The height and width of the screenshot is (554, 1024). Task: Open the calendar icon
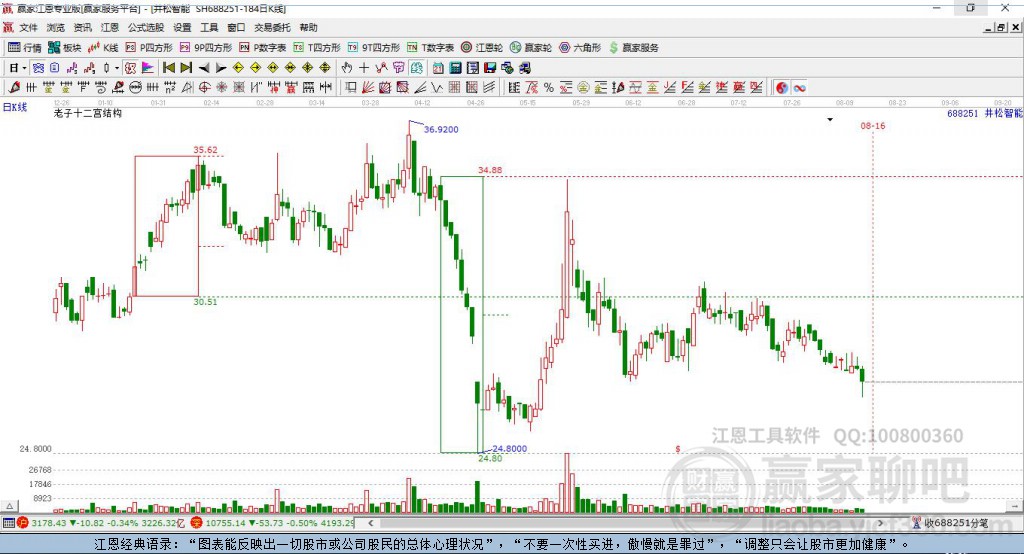pyautogui.click(x=438, y=68)
